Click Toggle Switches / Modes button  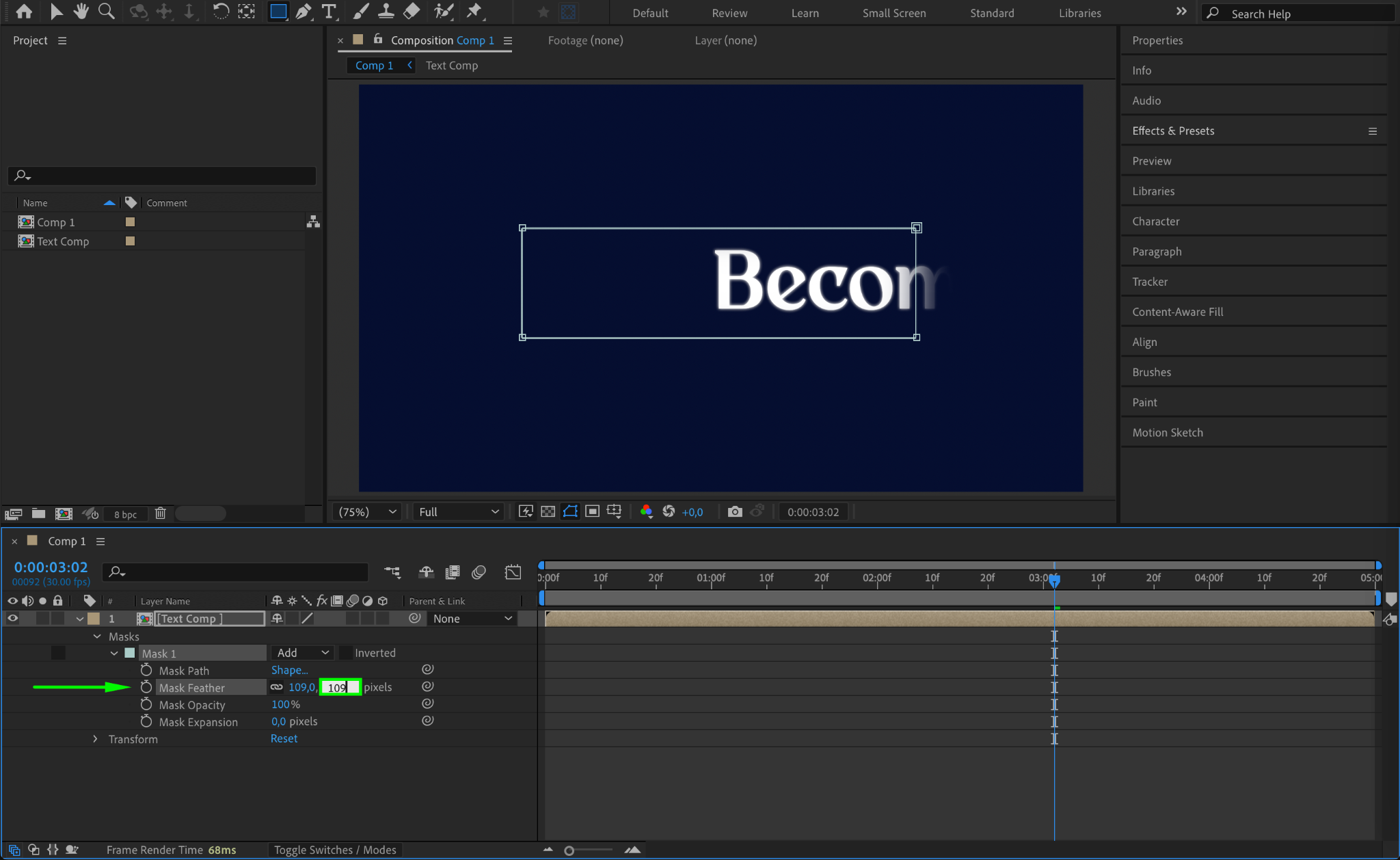coord(335,850)
